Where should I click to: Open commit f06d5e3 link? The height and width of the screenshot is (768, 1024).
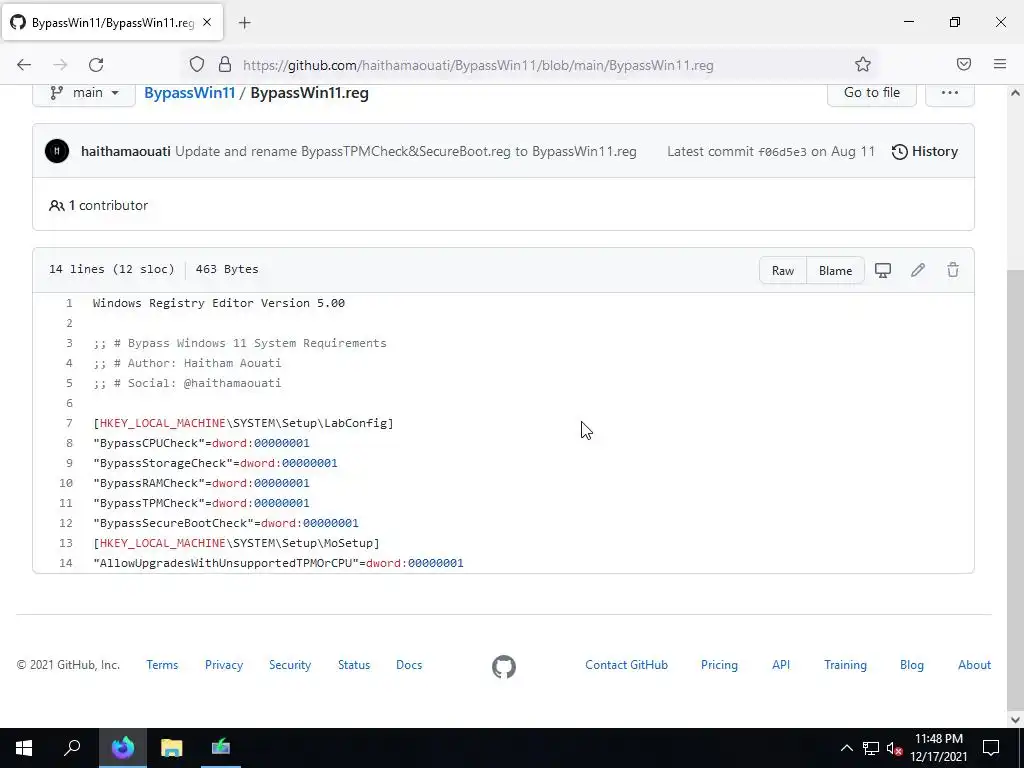pos(782,152)
